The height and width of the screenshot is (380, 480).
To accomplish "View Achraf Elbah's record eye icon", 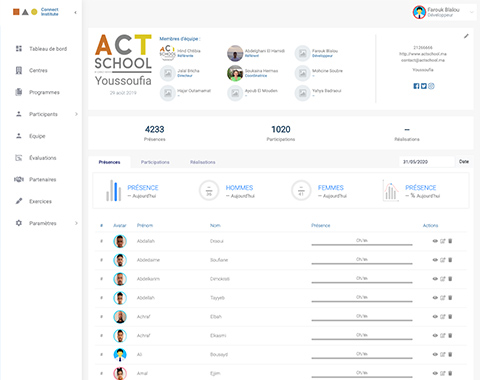I will [x=435, y=316].
